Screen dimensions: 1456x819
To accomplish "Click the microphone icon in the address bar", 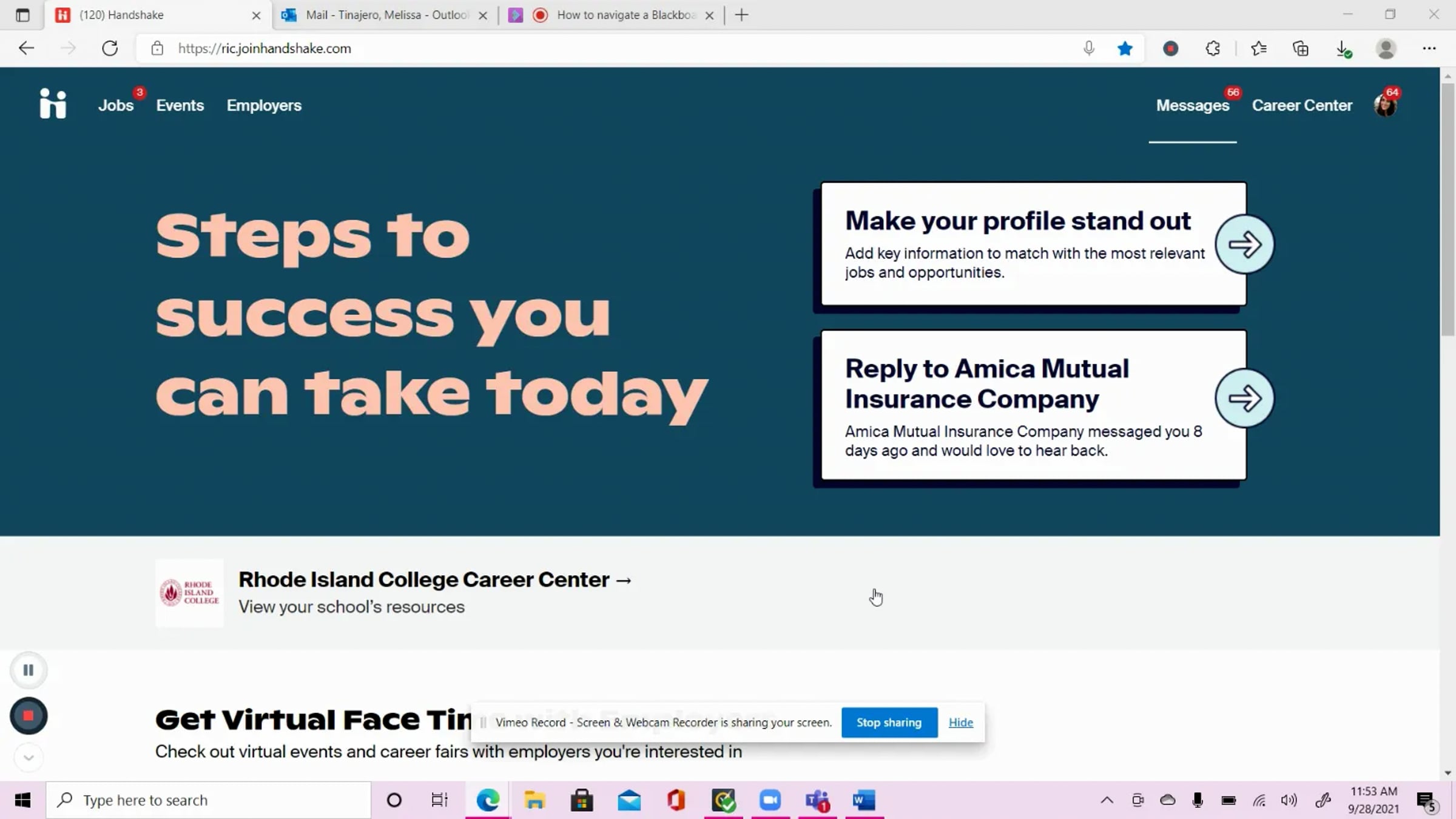I will click(x=1089, y=49).
